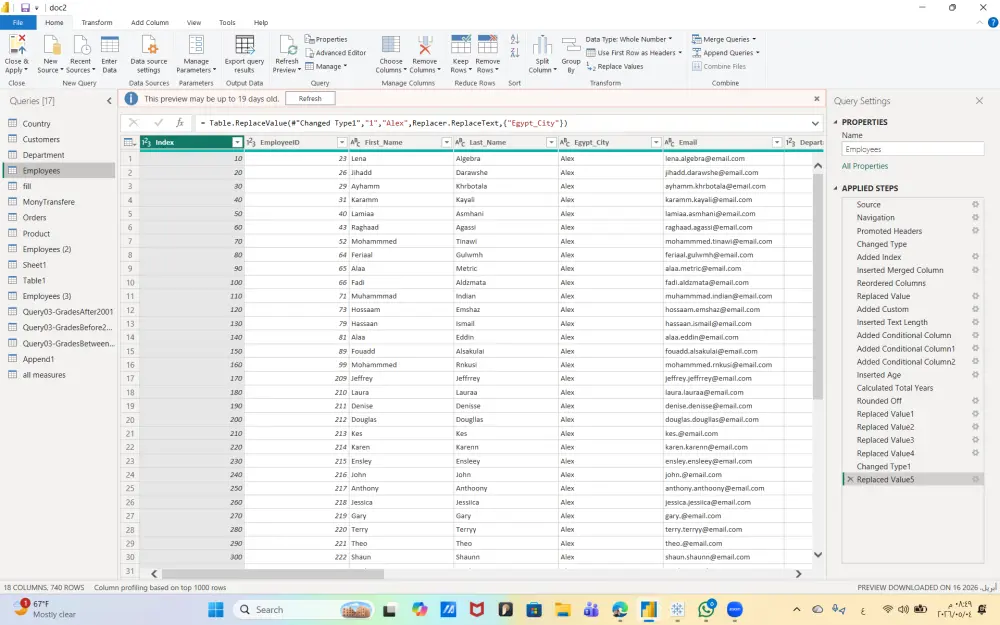The image size is (1000, 625).
Task: Click the taskbar Search box
Action: click(305, 610)
